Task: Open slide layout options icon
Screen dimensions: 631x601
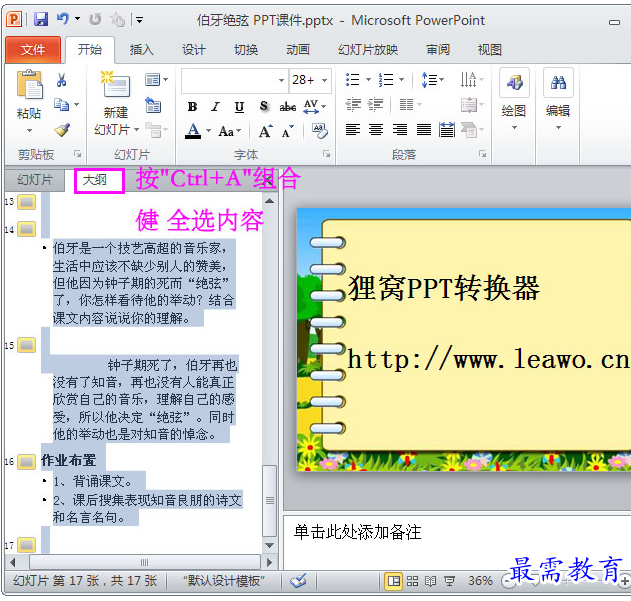Action: coord(152,80)
